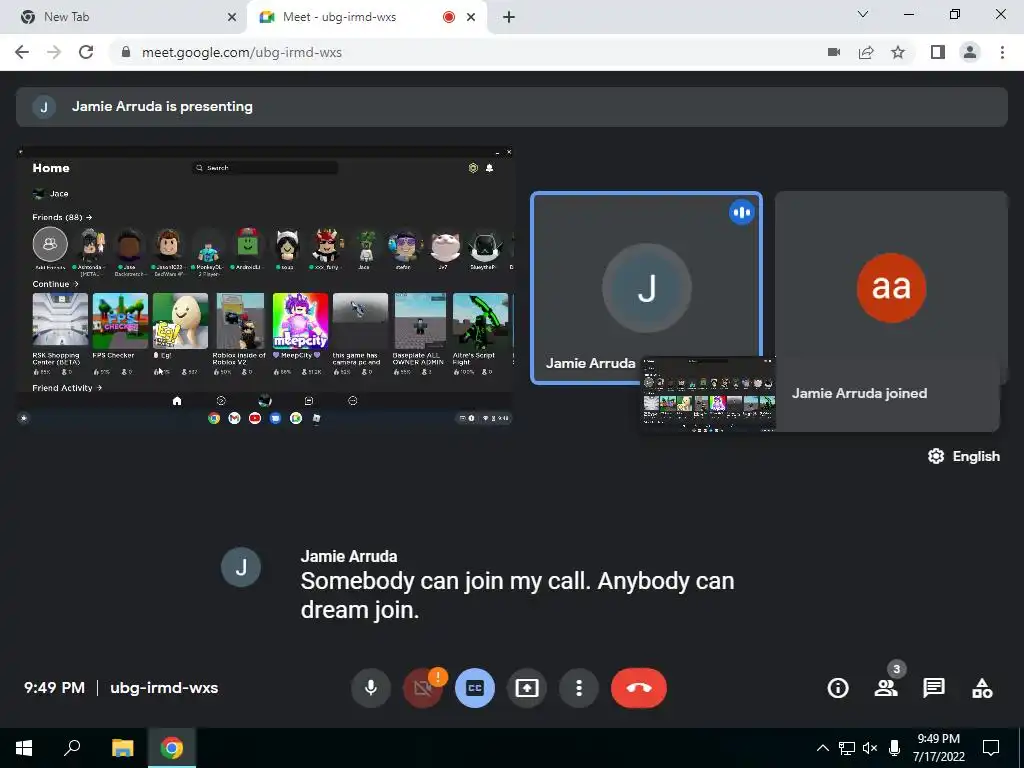Go forward in browser history

click(54, 52)
